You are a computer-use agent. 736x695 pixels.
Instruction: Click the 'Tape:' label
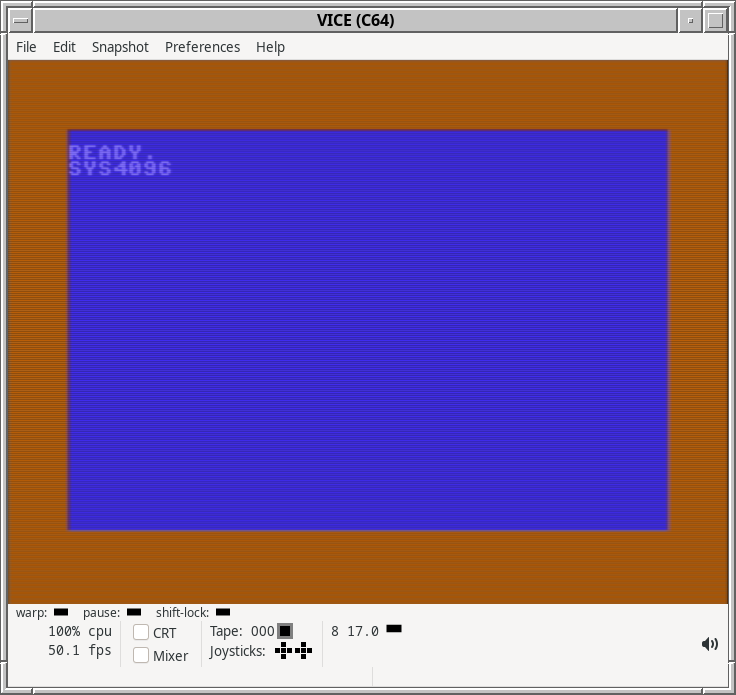coord(226,631)
